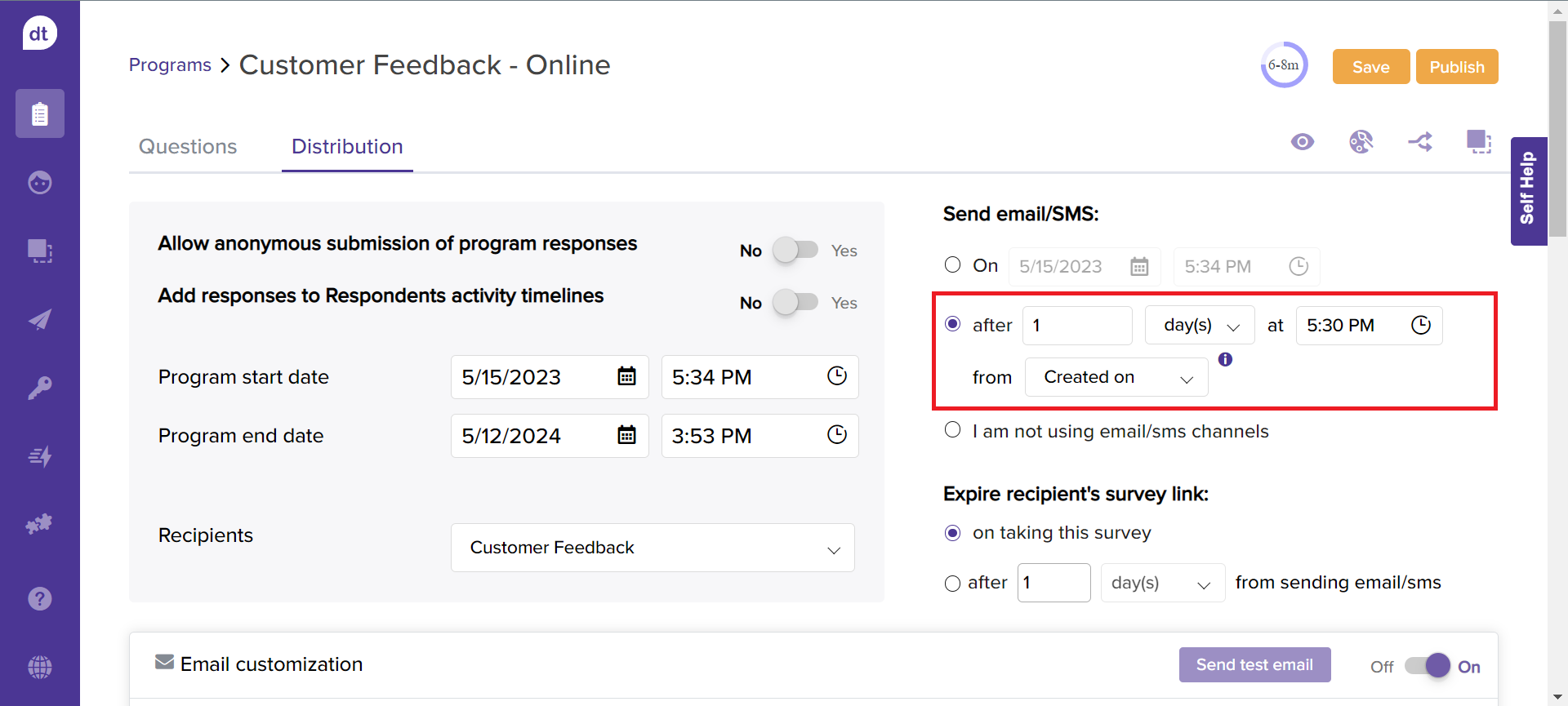Turn off Email customization toggle
This screenshot has width=1568, height=706.
(x=1427, y=666)
